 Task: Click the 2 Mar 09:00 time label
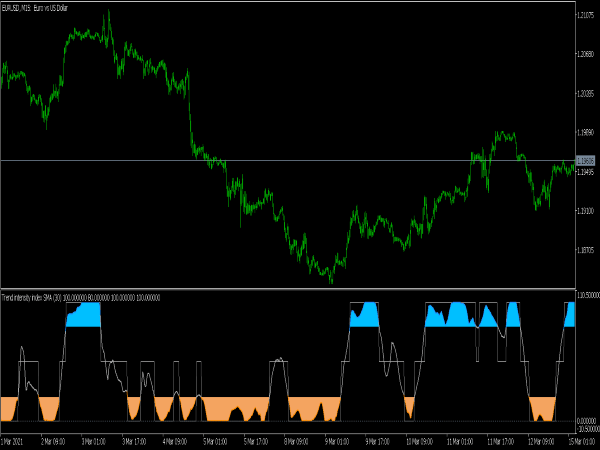click(x=53, y=442)
